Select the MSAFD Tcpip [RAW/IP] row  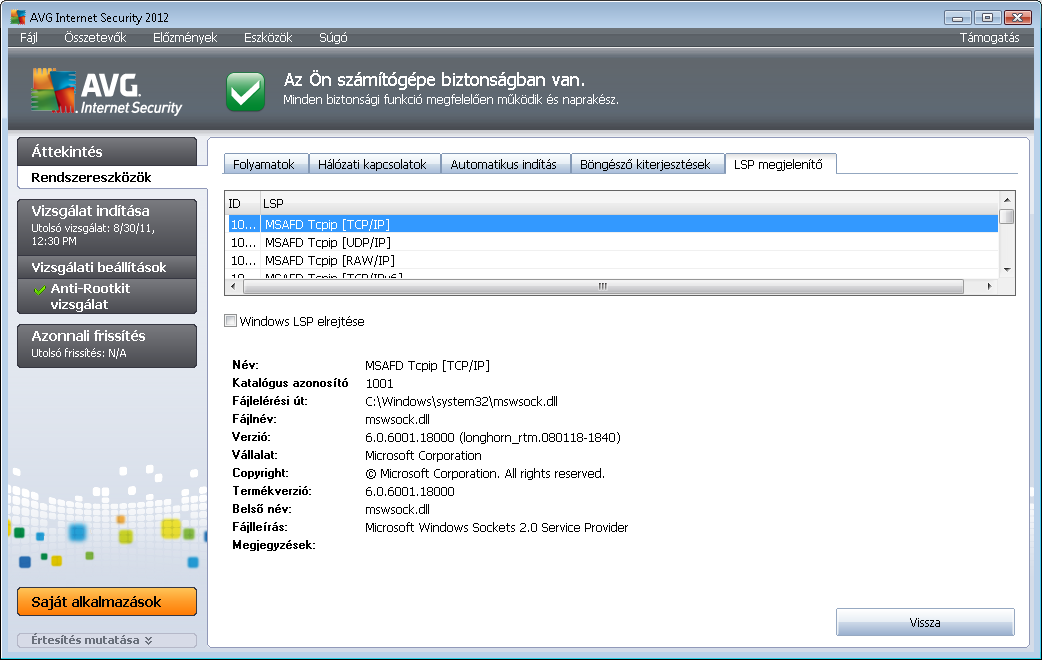pyautogui.click(x=613, y=261)
